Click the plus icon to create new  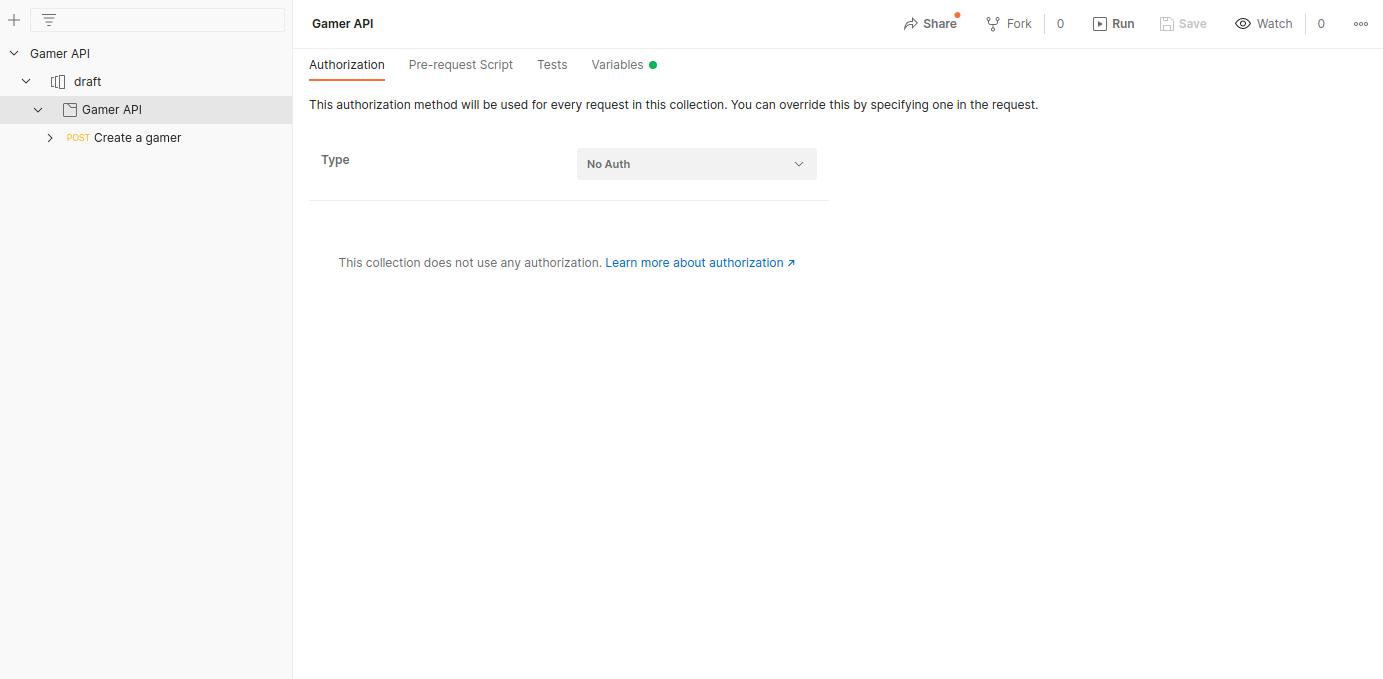[14, 20]
